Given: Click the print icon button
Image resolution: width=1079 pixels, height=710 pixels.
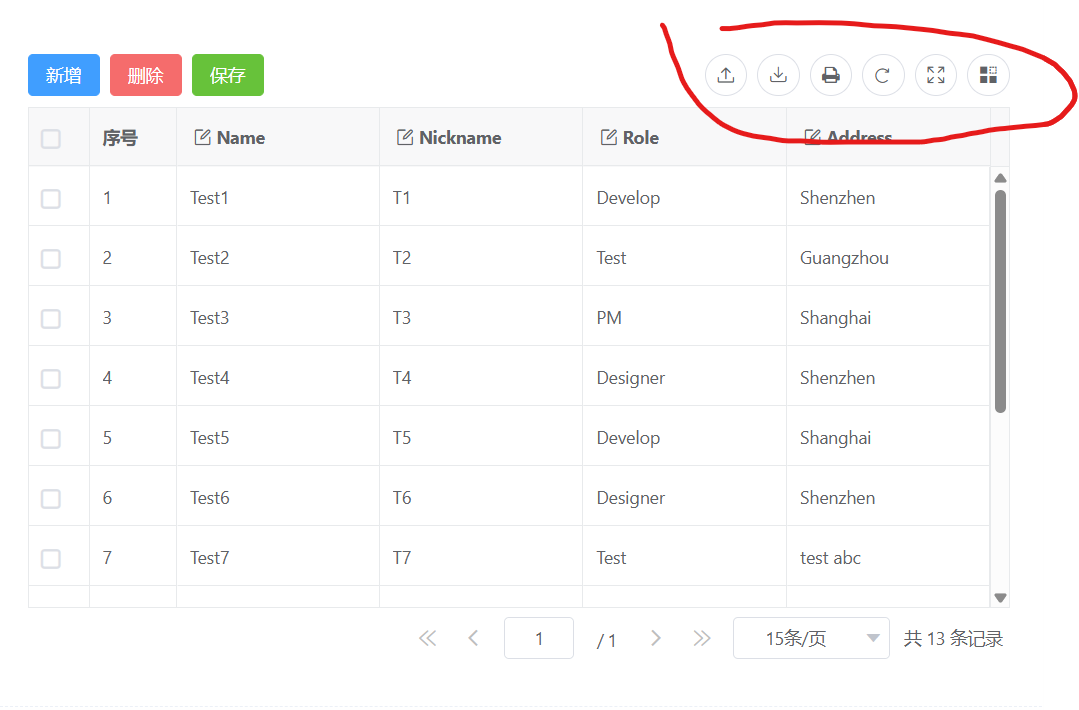Looking at the screenshot, I should click(830, 75).
